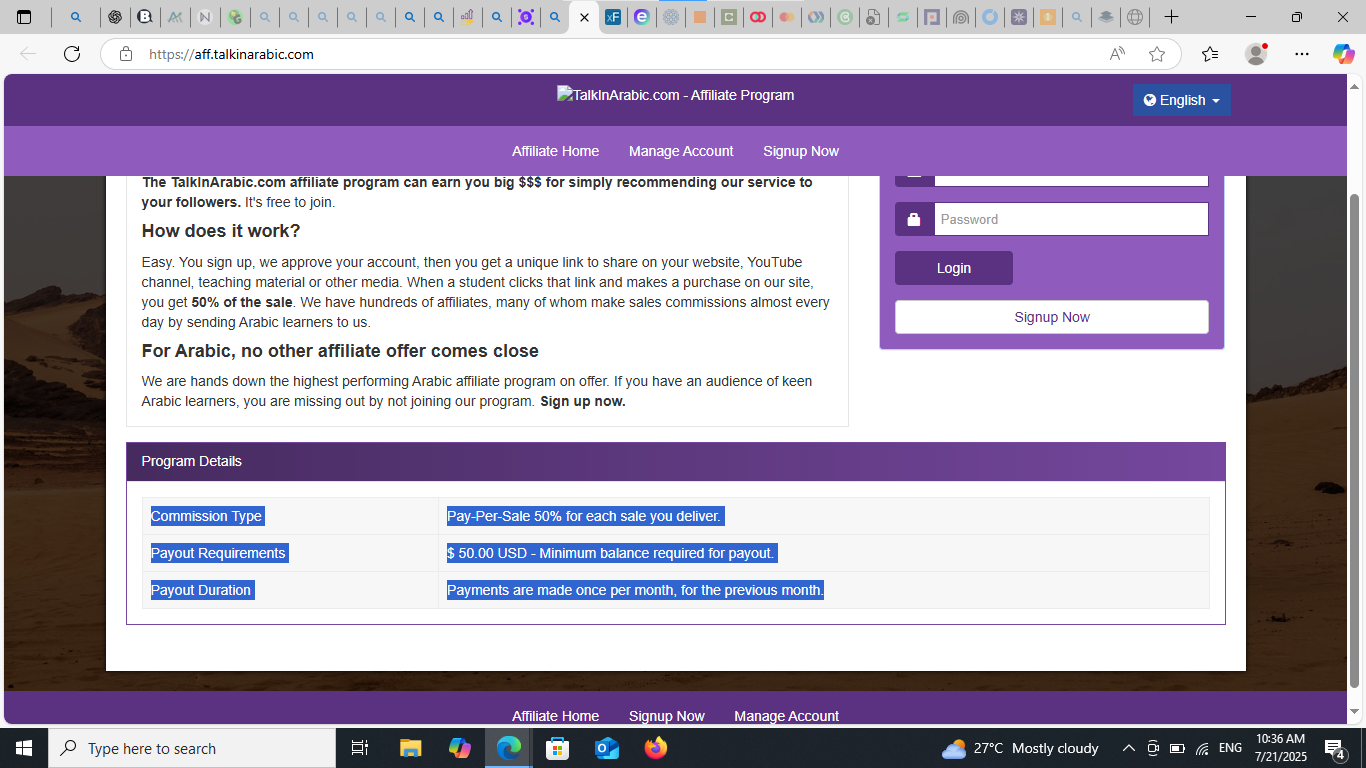Click the white Signup Now button
1366x768 pixels.
click(x=1052, y=317)
